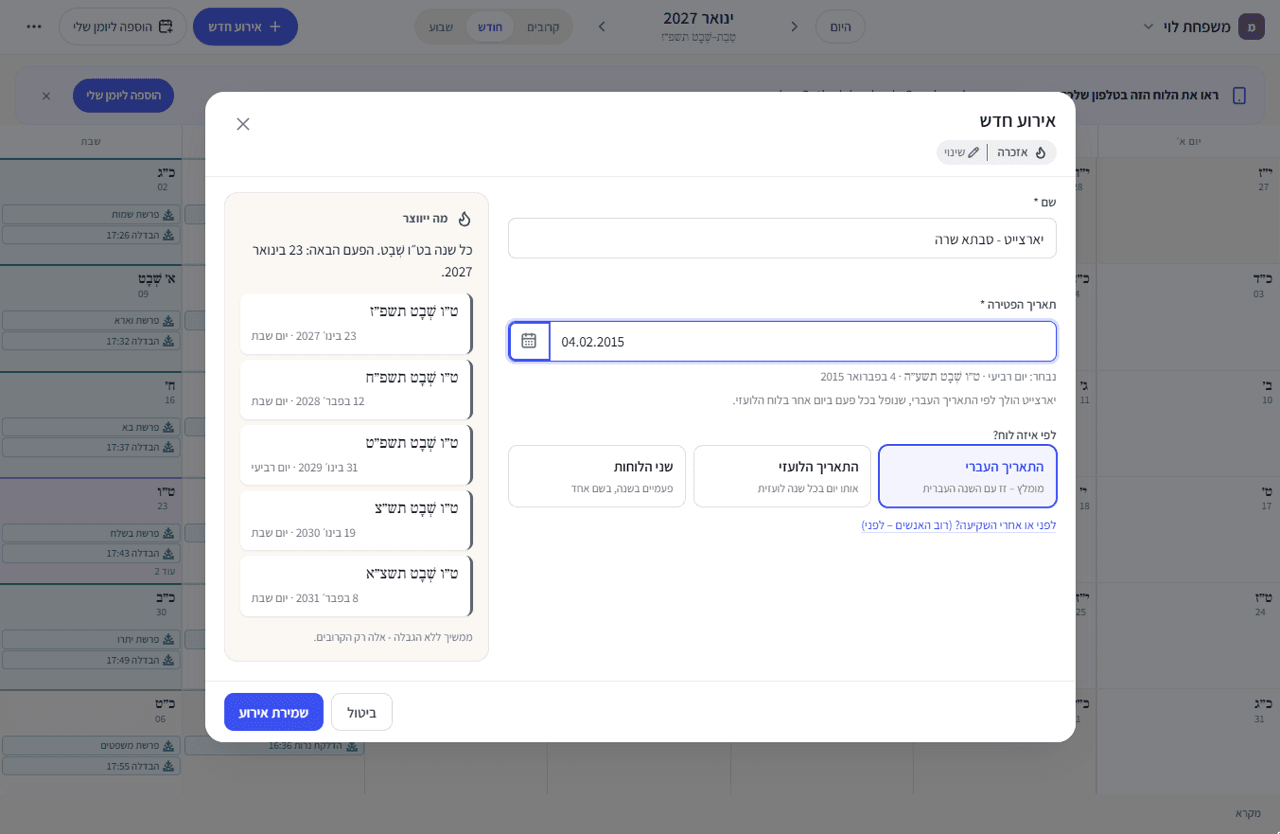The image size is (1280, 834).
Task: Close the new event dialog
Action: tap(243, 124)
